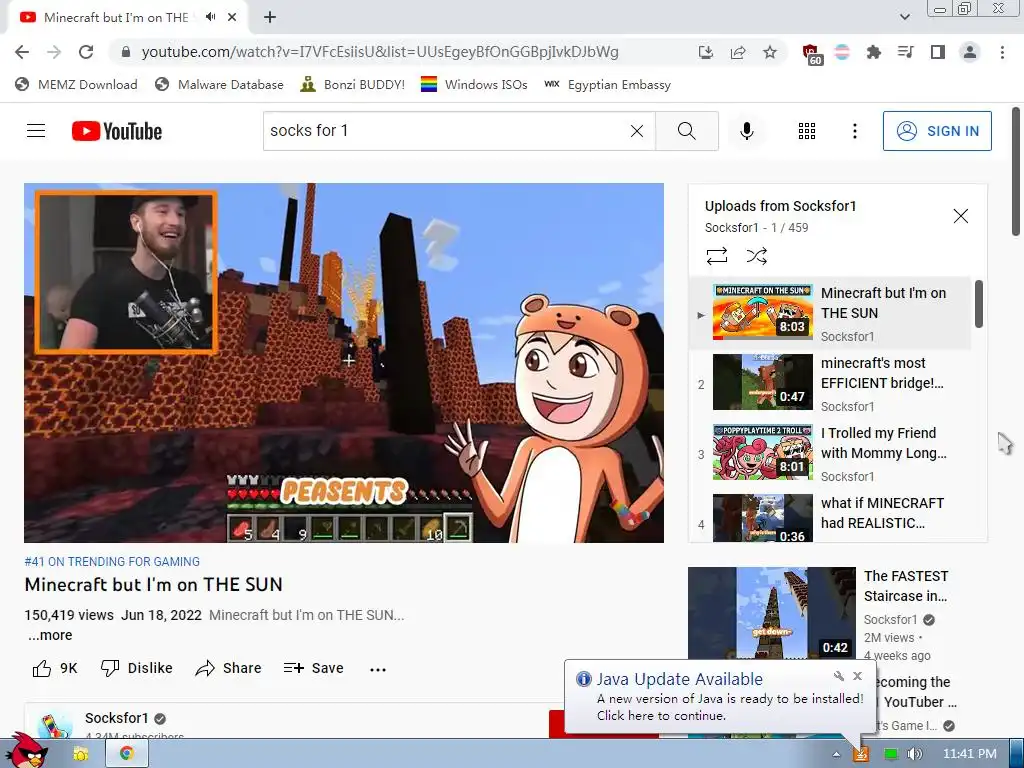This screenshot has height=768, width=1024.
Task: Open the clock showing 11:41 PM
Action: pyautogui.click(x=970, y=754)
